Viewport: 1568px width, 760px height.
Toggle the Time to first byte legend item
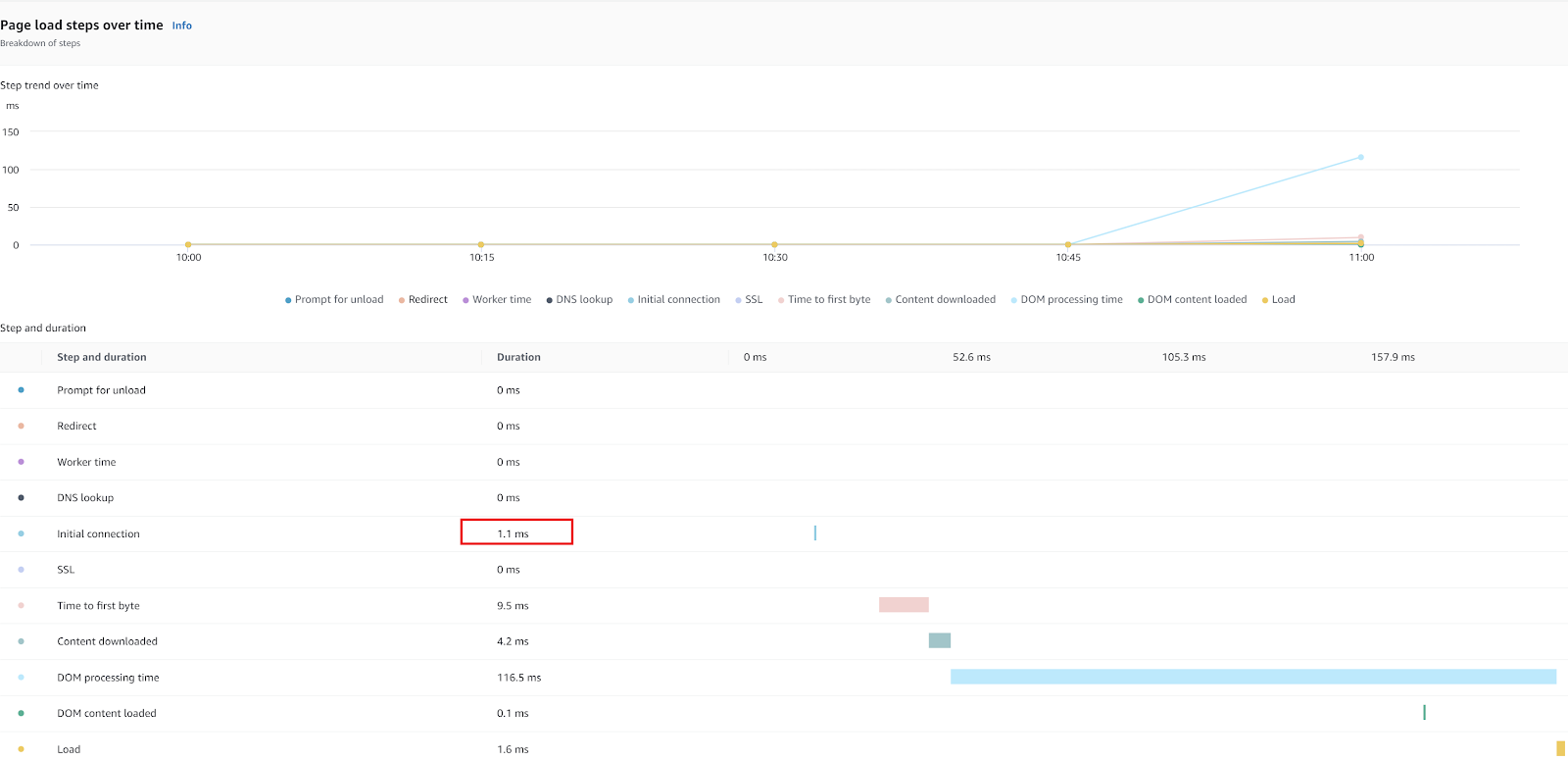coord(824,300)
